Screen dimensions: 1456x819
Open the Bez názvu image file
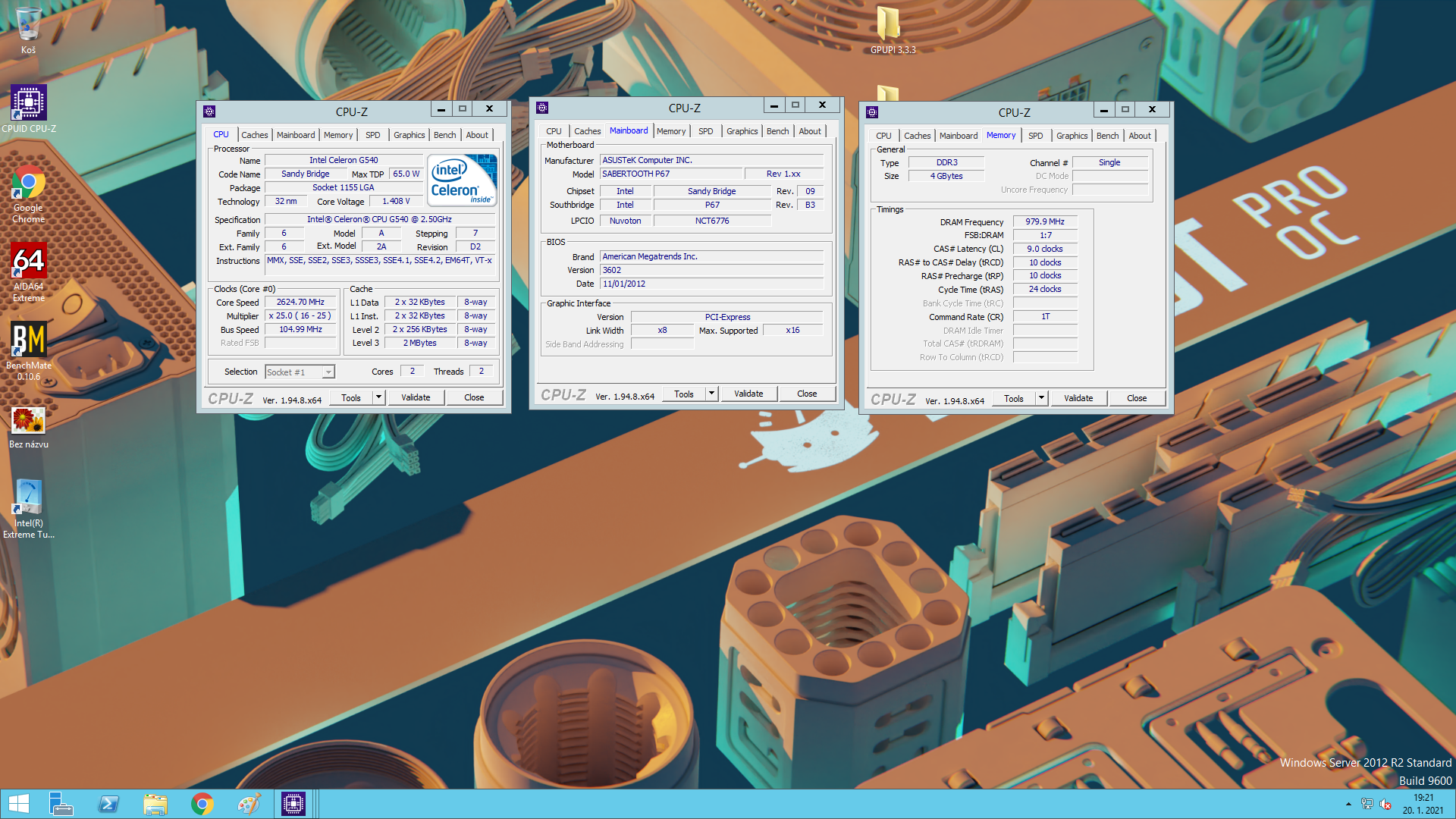pyautogui.click(x=28, y=428)
